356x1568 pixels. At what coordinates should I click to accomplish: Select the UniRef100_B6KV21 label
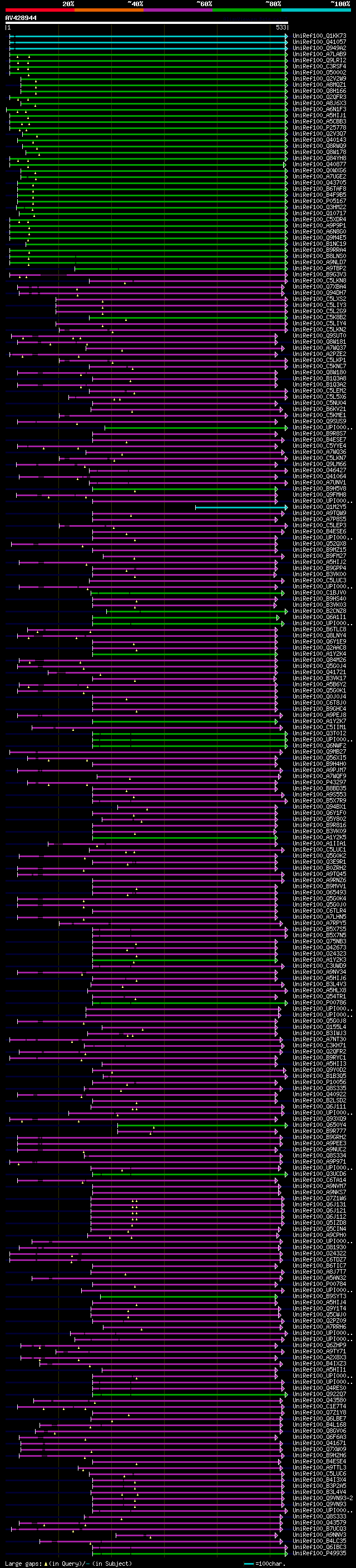pyautogui.click(x=319, y=409)
